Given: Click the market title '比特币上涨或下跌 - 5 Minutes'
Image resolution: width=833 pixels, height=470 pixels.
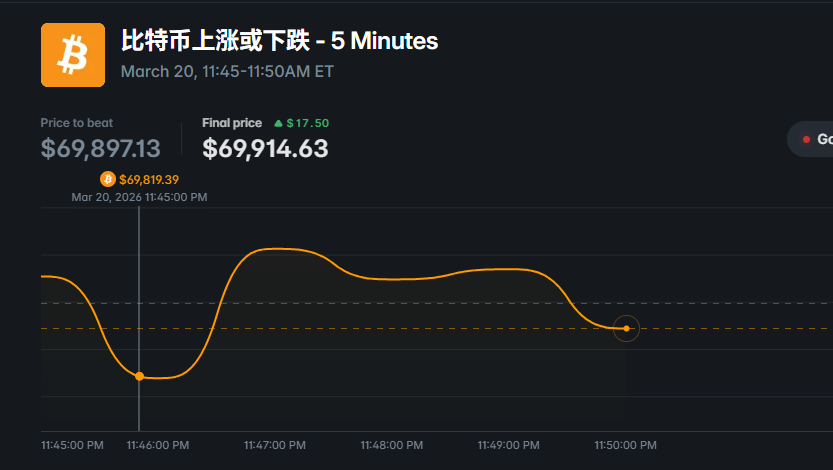Looking at the screenshot, I should (279, 40).
